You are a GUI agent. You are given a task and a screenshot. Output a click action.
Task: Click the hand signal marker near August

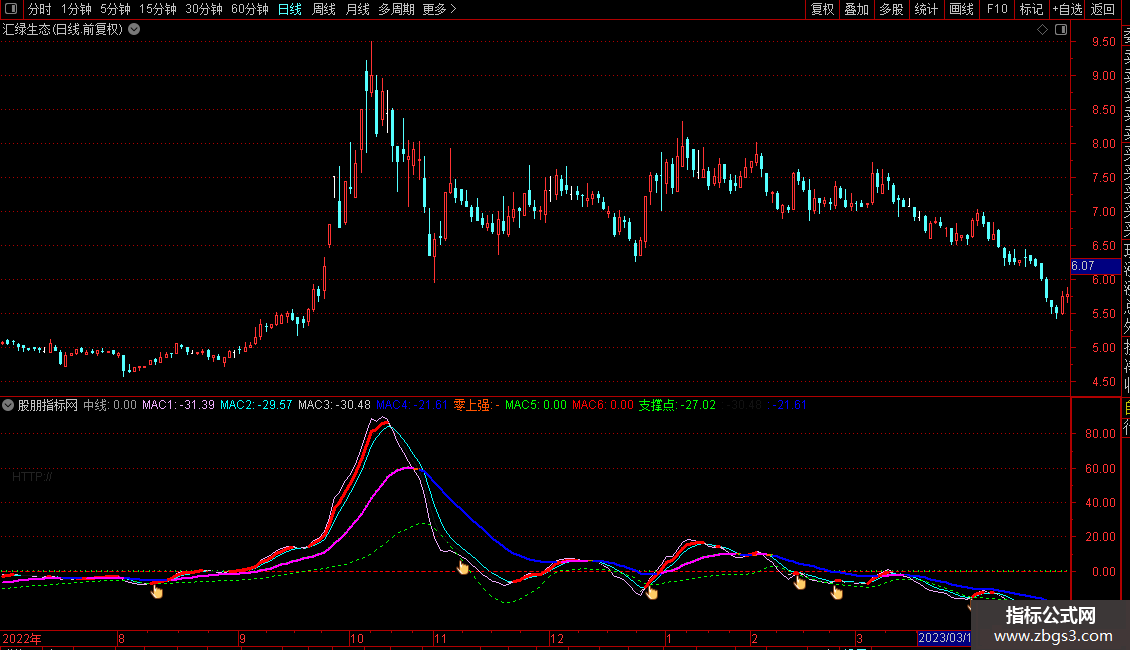[156, 592]
